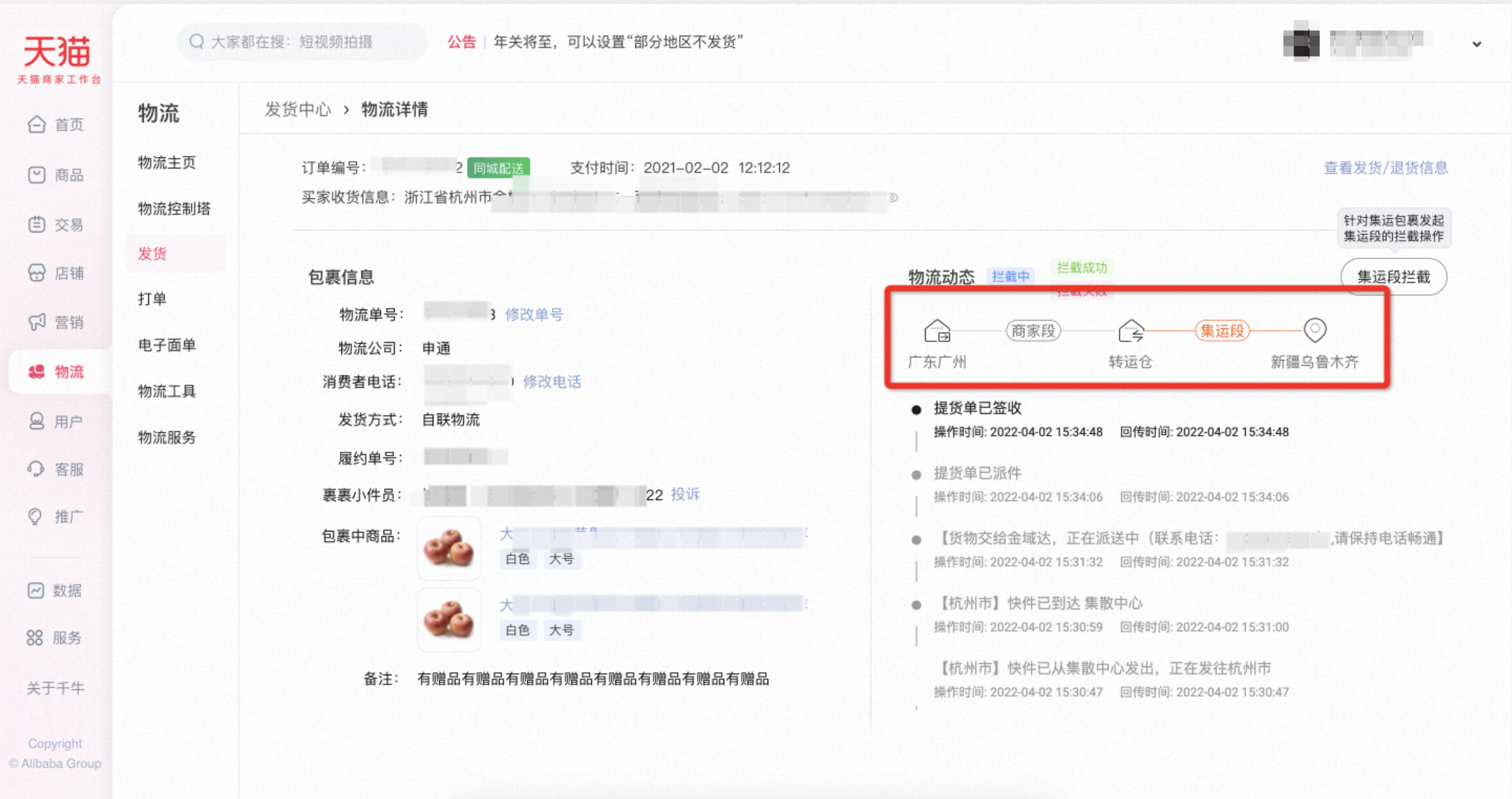
Task: Open 查看发货/退货信息 link
Action: point(1385,168)
